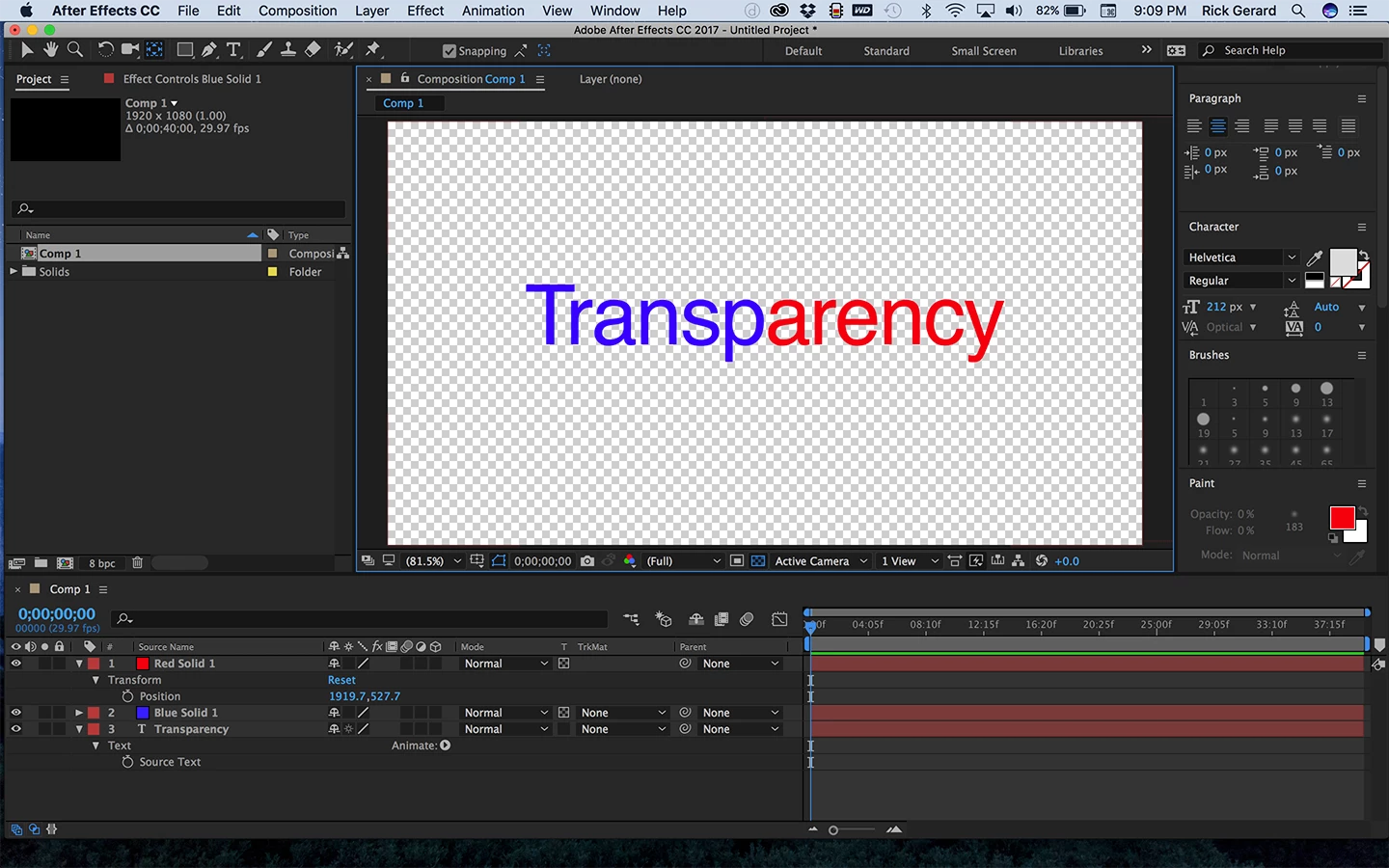Expand the Blue Solid 1 layer
This screenshot has height=868, width=1389.
[x=79, y=713]
